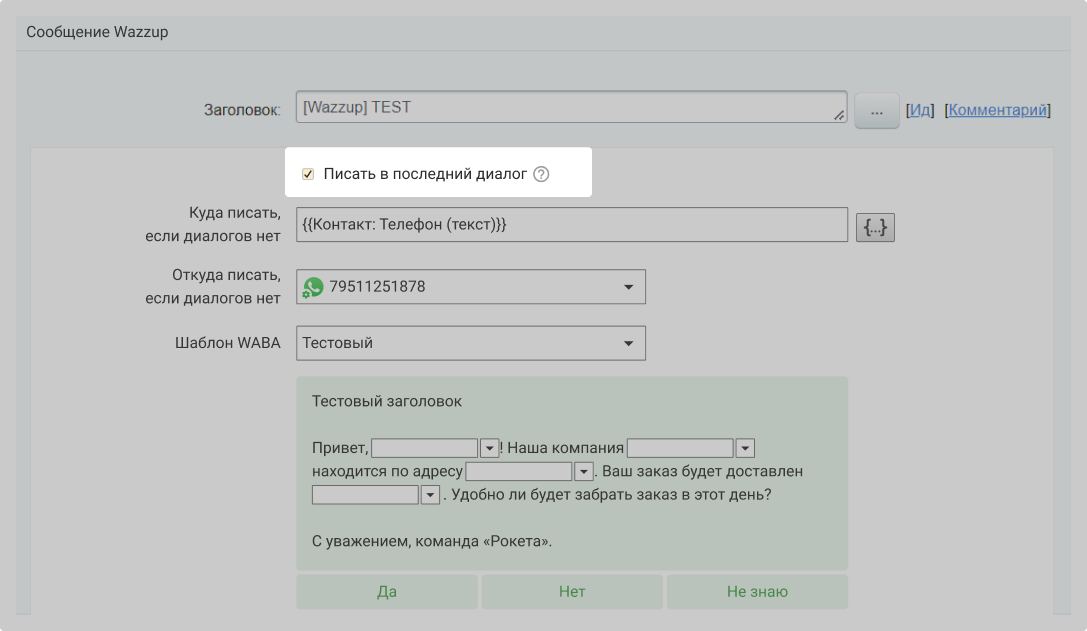1087x631 pixels.
Task: Click the 'Ид' link
Action: click(x=920, y=110)
